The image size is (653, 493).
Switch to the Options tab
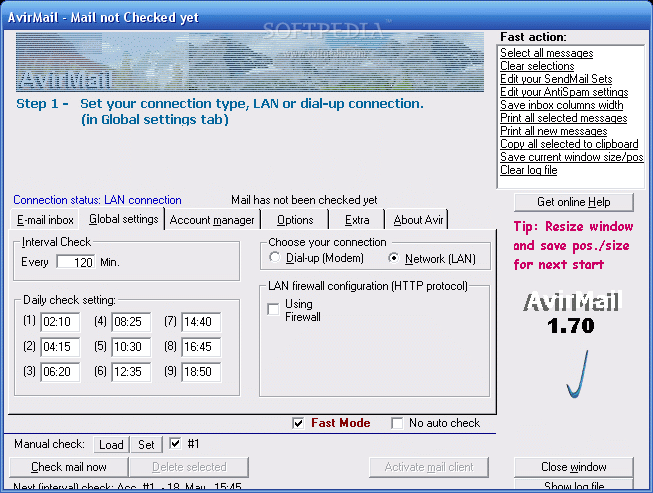point(295,220)
